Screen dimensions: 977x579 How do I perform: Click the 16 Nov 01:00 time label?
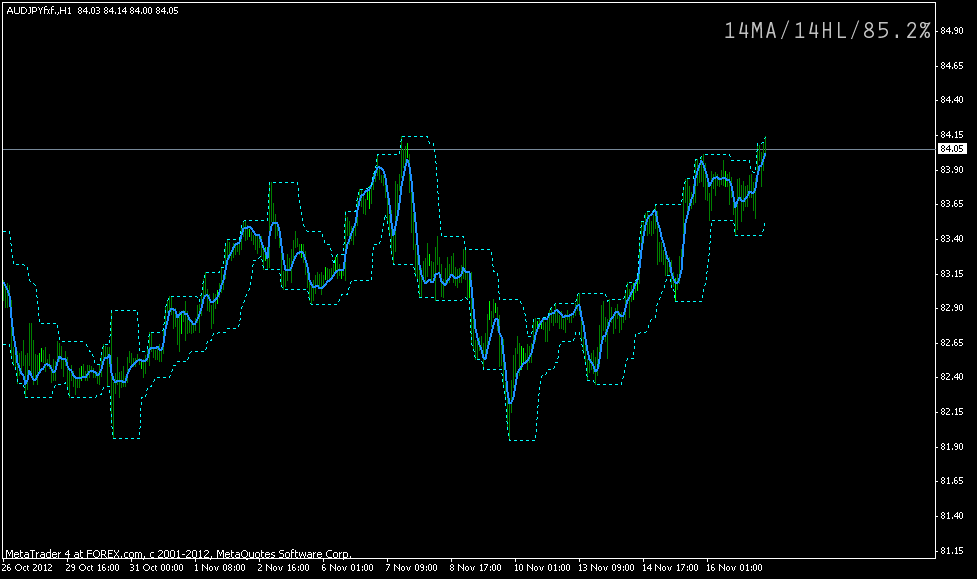(x=734, y=568)
